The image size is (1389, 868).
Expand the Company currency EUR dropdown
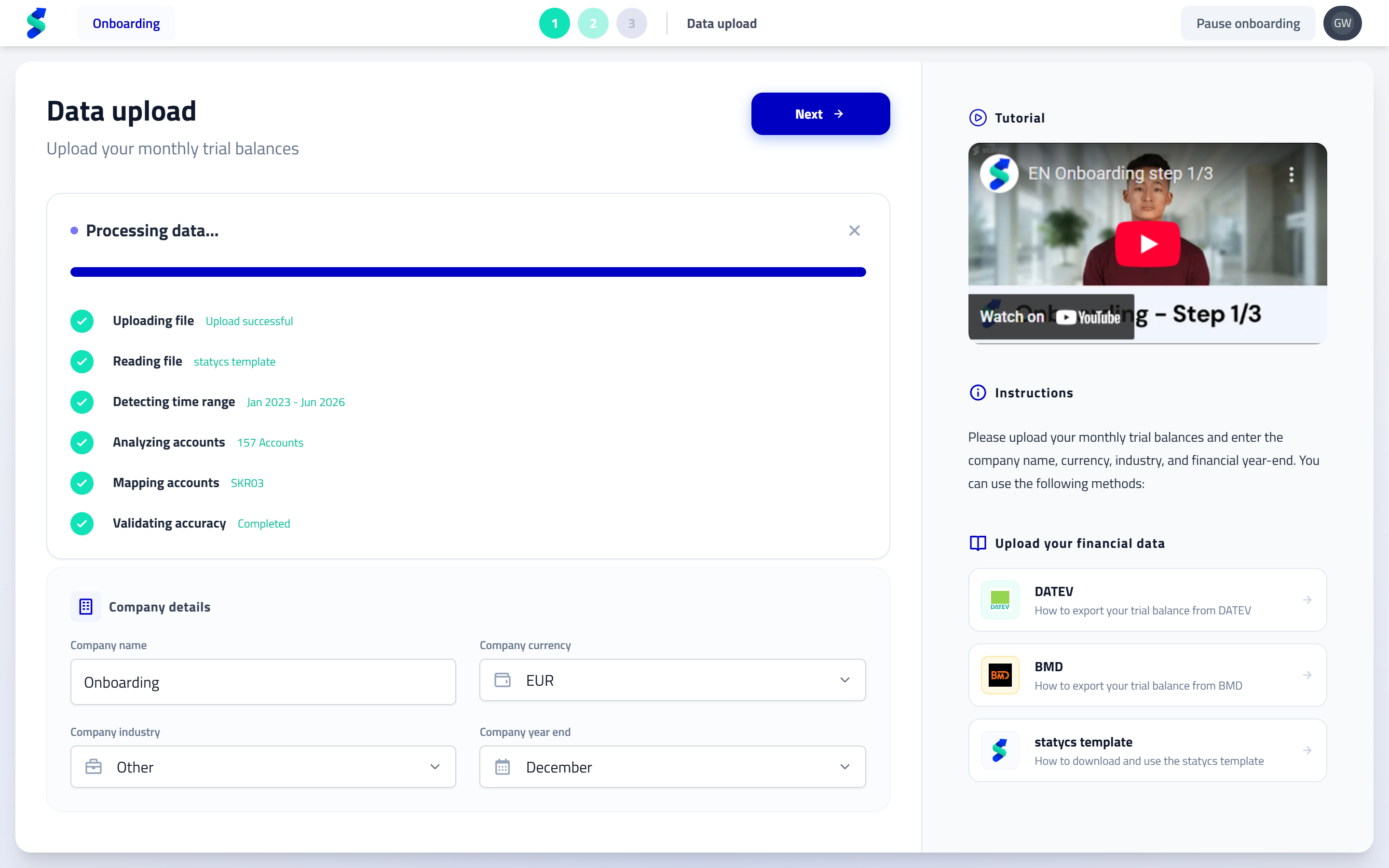(672, 680)
